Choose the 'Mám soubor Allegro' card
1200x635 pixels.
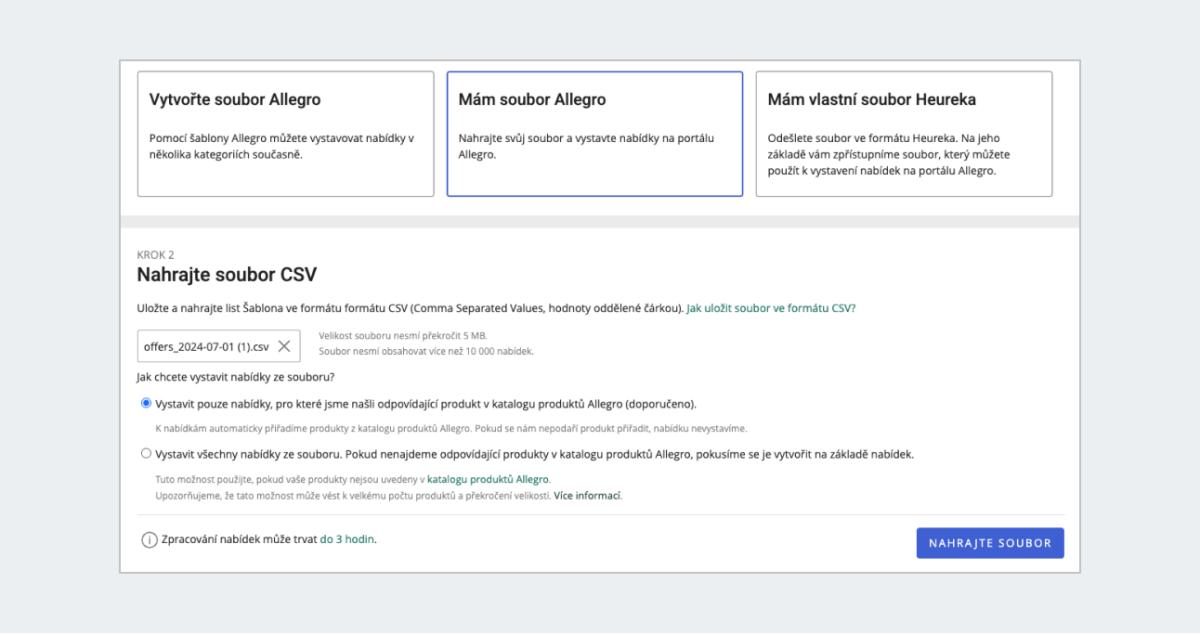tap(595, 134)
